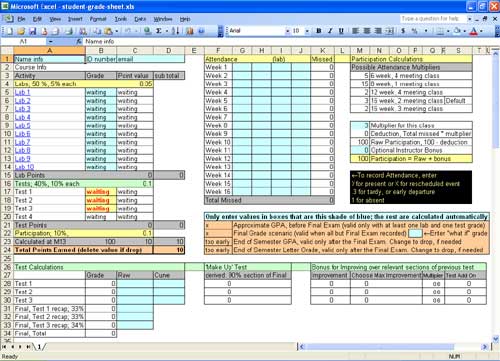Viewport: 500px width, 361px height.
Task: Follow the Lab 9 hyperlink
Action: 22,159
